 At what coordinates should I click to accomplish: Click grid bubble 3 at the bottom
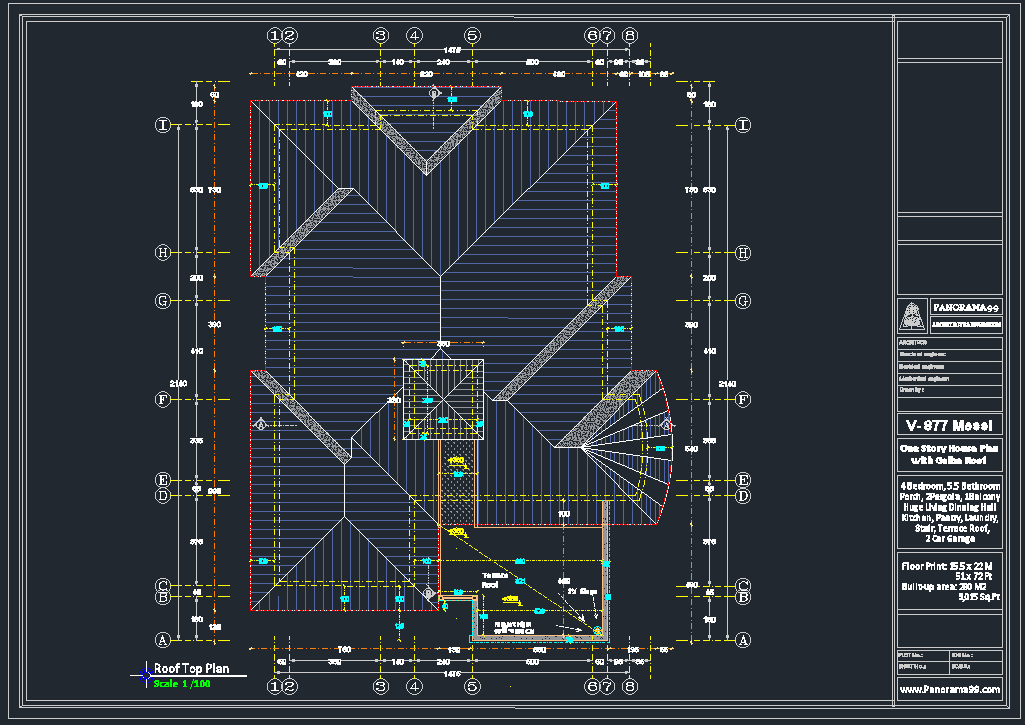pyautogui.click(x=380, y=686)
